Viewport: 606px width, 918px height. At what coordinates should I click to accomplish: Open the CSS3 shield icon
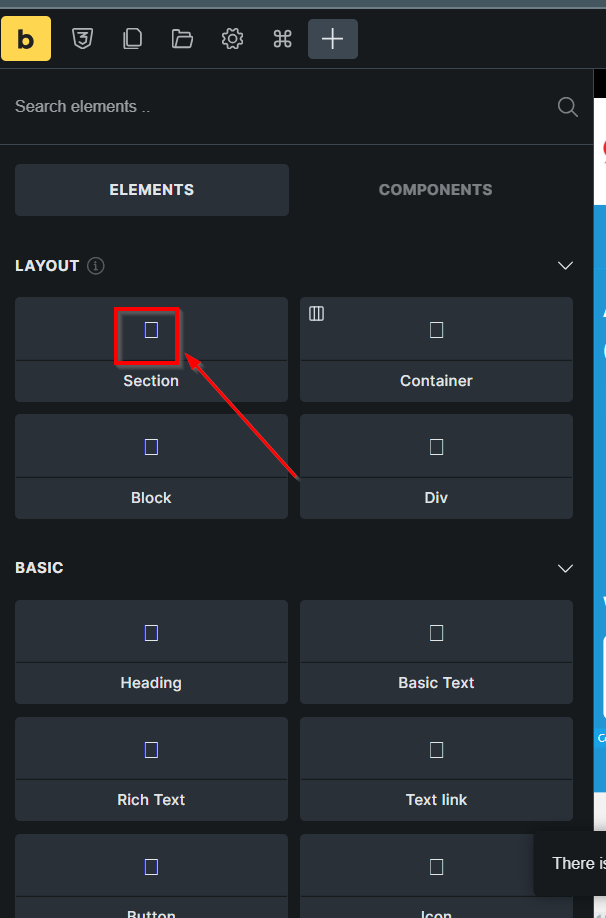click(83, 39)
